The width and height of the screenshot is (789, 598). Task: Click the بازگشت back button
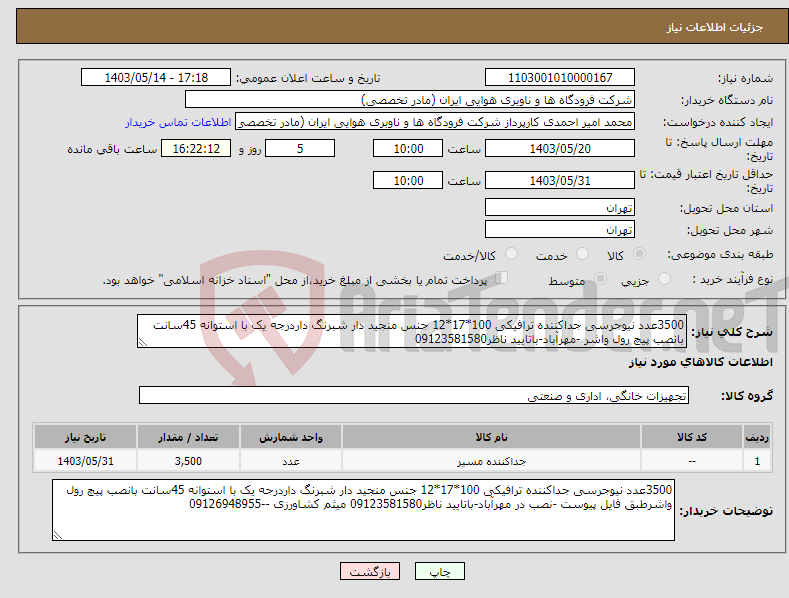click(370, 571)
